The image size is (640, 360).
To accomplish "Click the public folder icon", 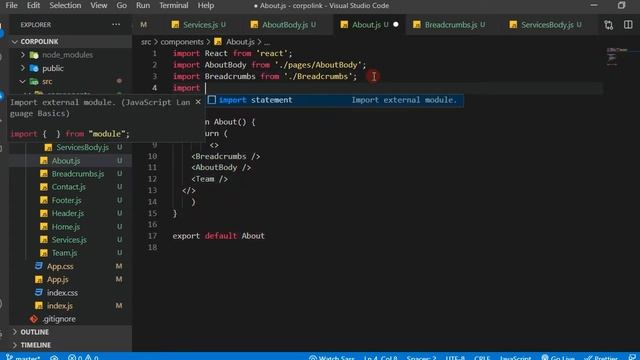I will click(x=34, y=68).
